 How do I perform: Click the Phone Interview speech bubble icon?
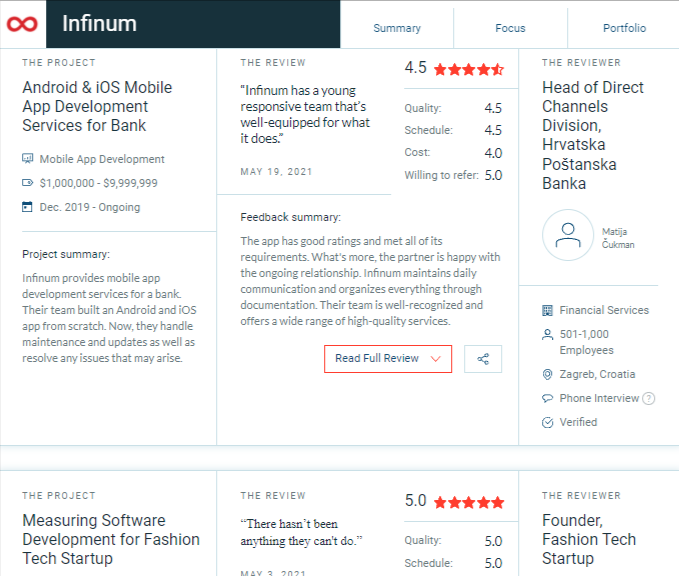click(x=547, y=398)
